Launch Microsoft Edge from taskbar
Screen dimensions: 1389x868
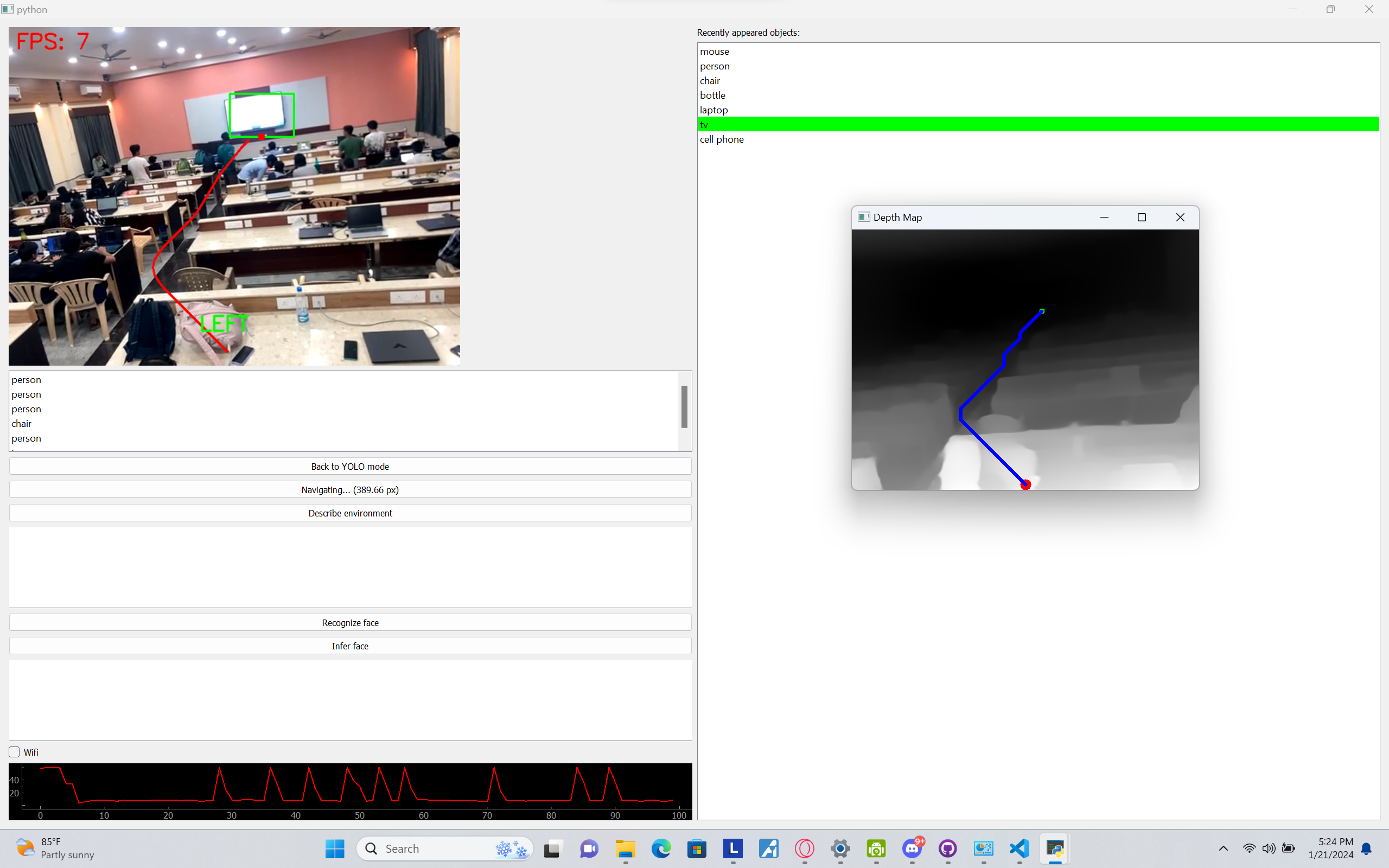tap(661, 848)
